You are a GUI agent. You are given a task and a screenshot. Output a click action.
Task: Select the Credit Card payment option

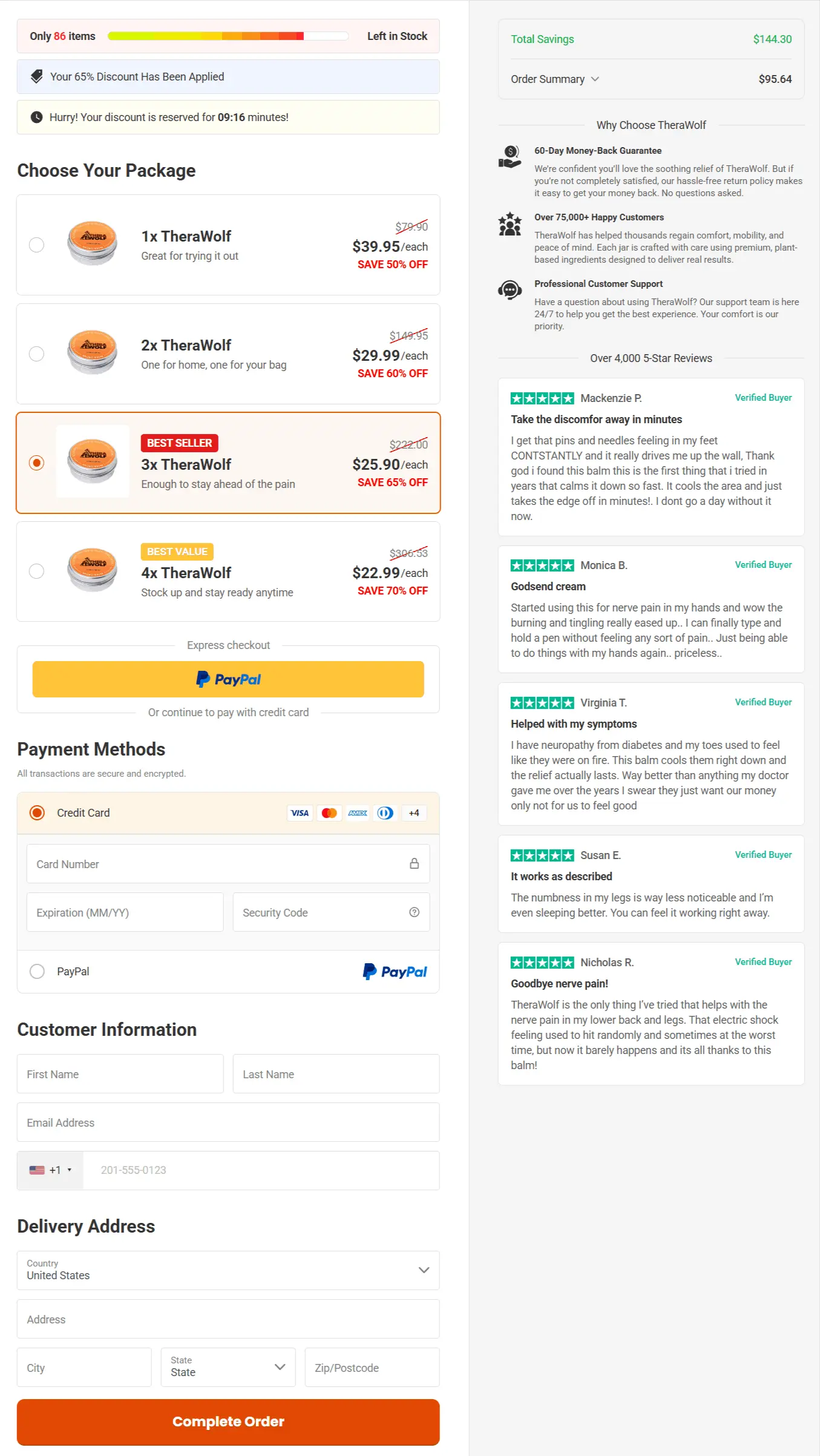click(38, 812)
